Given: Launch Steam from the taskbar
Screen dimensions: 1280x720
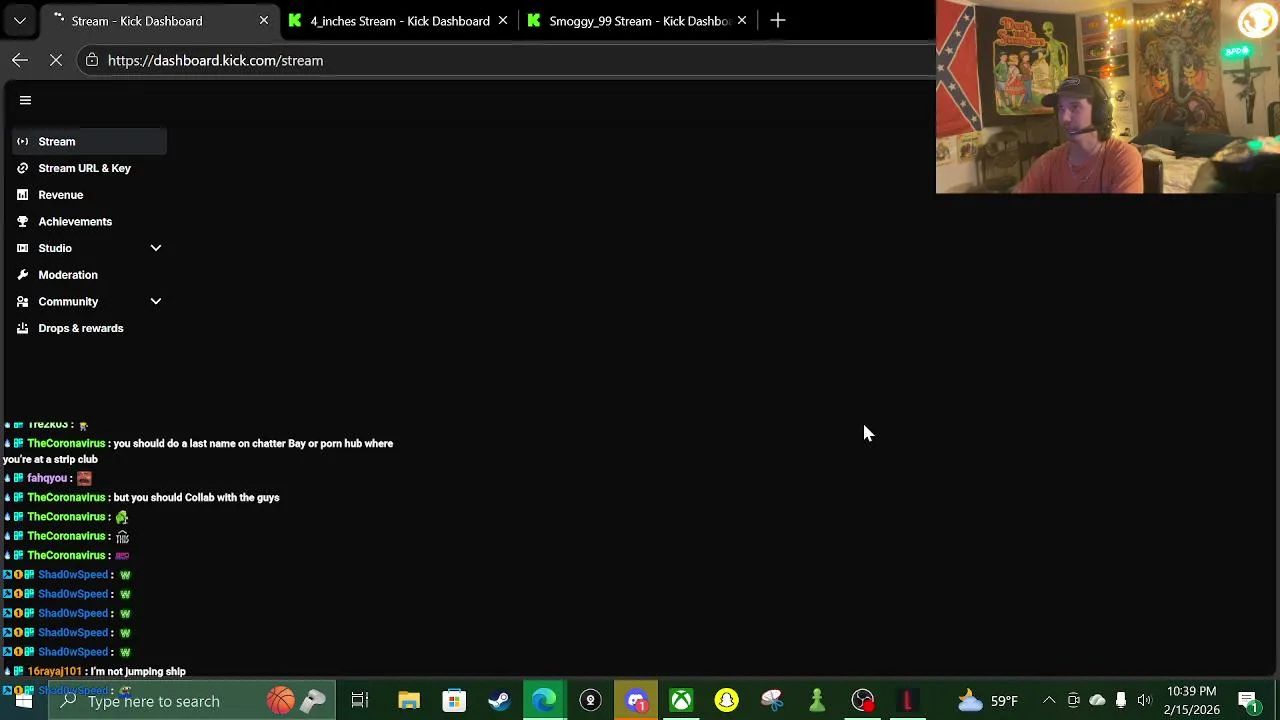Looking at the screenshot, I should click(499, 701).
